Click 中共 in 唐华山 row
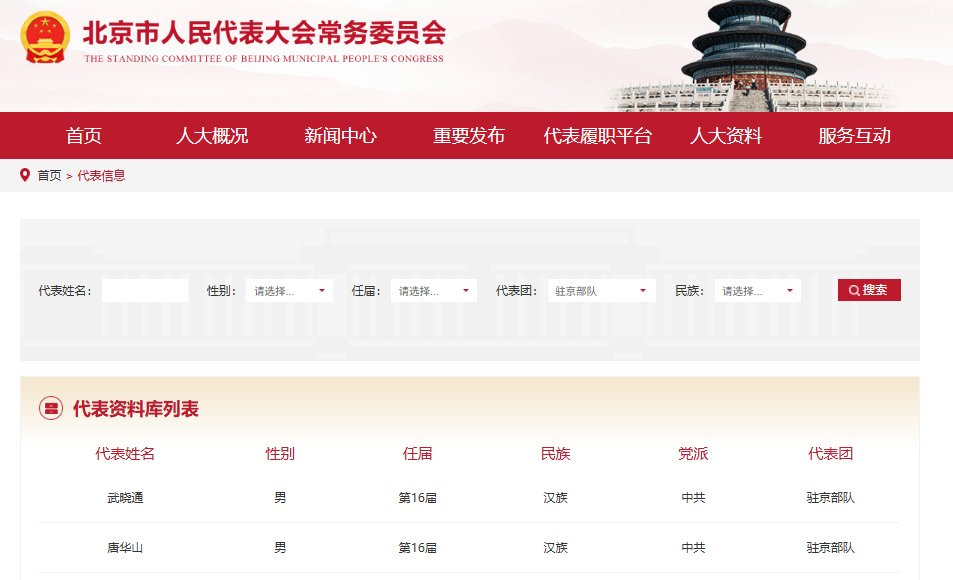The height and width of the screenshot is (580, 953). click(693, 548)
